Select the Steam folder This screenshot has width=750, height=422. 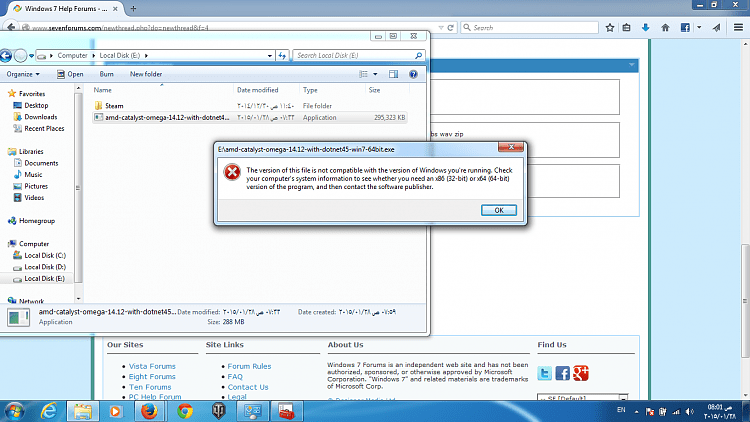[x=114, y=106]
